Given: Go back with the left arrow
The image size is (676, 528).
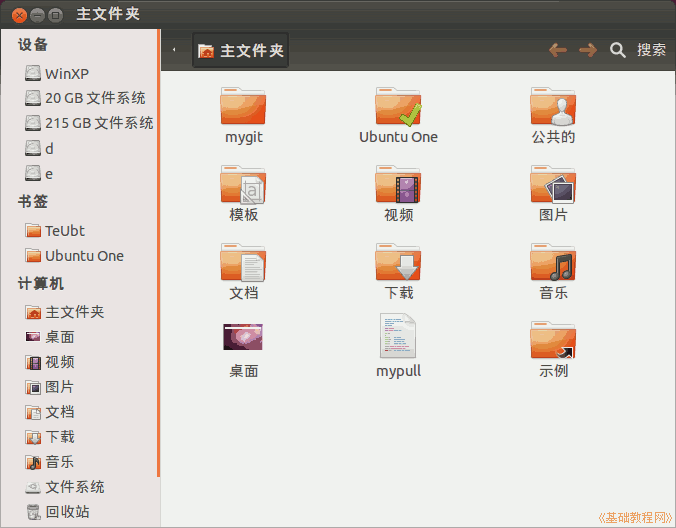Looking at the screenshot, I should pyautogui.click(x=558, y=50).
